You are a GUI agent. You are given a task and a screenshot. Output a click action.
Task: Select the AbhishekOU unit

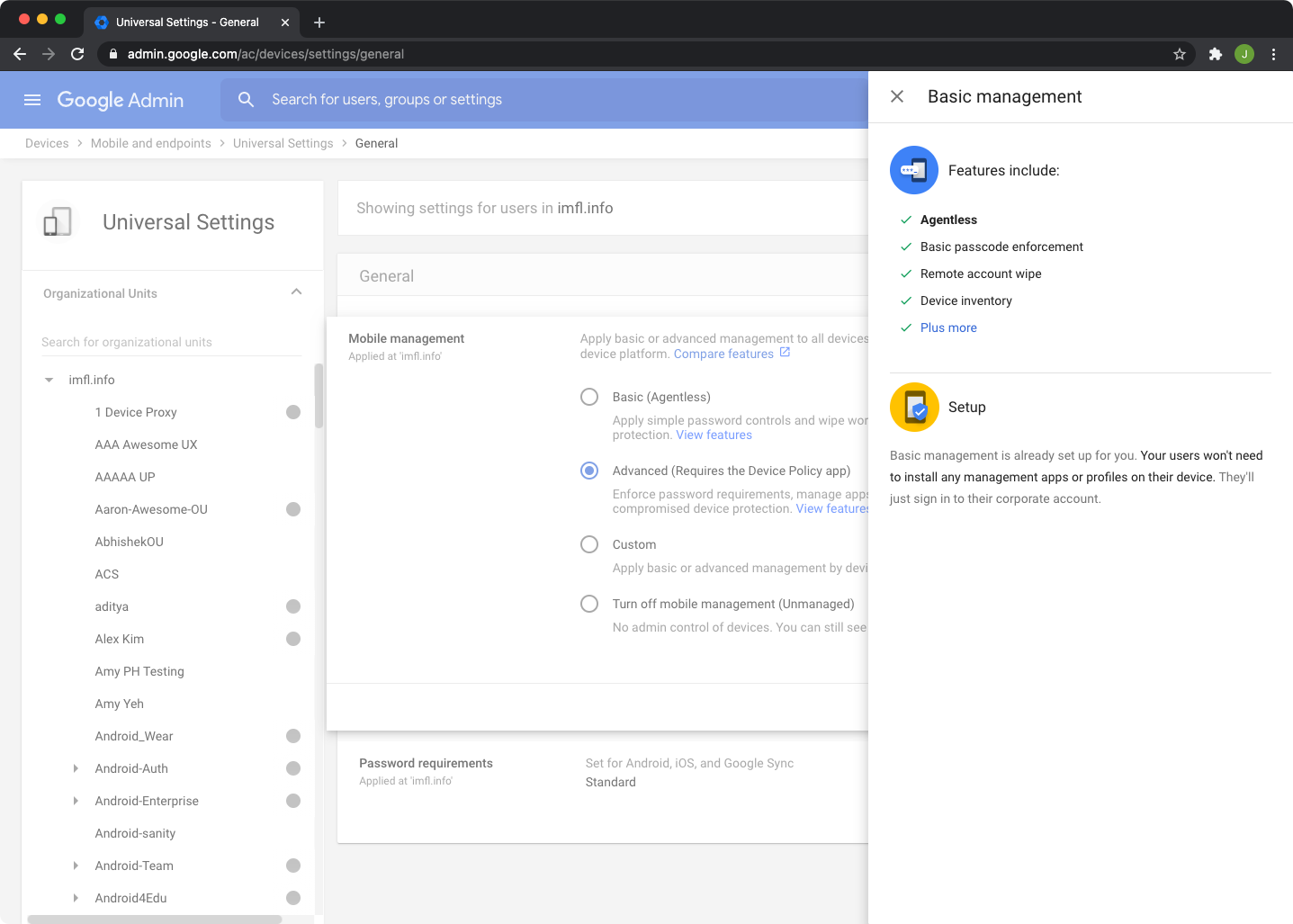click(x=130, y=542)
